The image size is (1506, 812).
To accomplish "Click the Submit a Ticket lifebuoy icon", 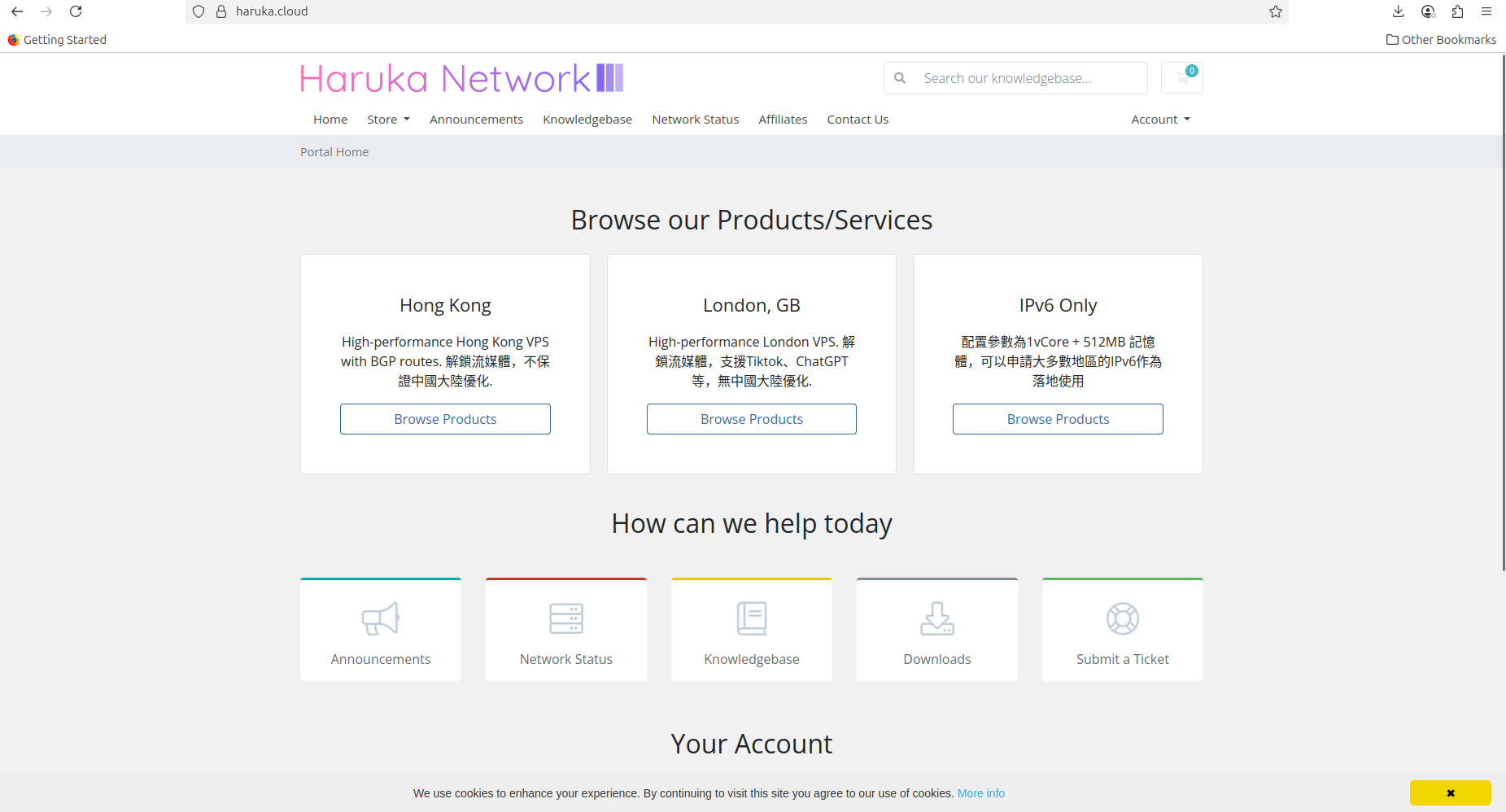I will [1123, 618].
